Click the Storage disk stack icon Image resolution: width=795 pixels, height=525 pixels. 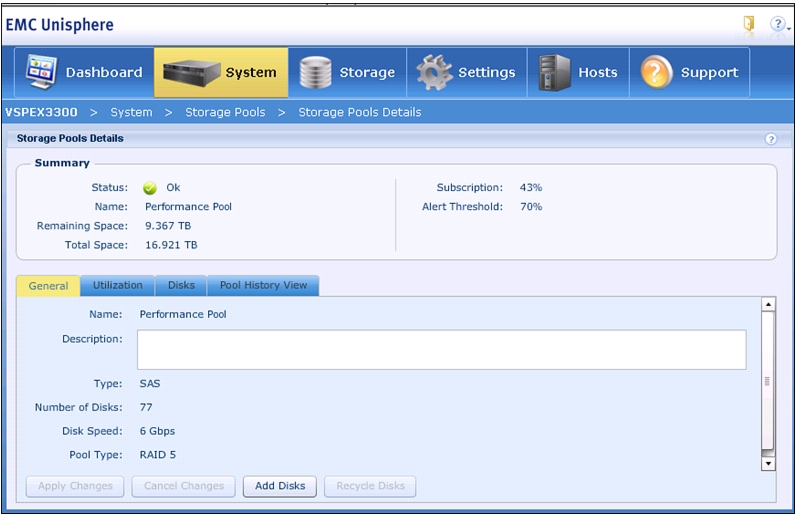click(x=315, y=73)
